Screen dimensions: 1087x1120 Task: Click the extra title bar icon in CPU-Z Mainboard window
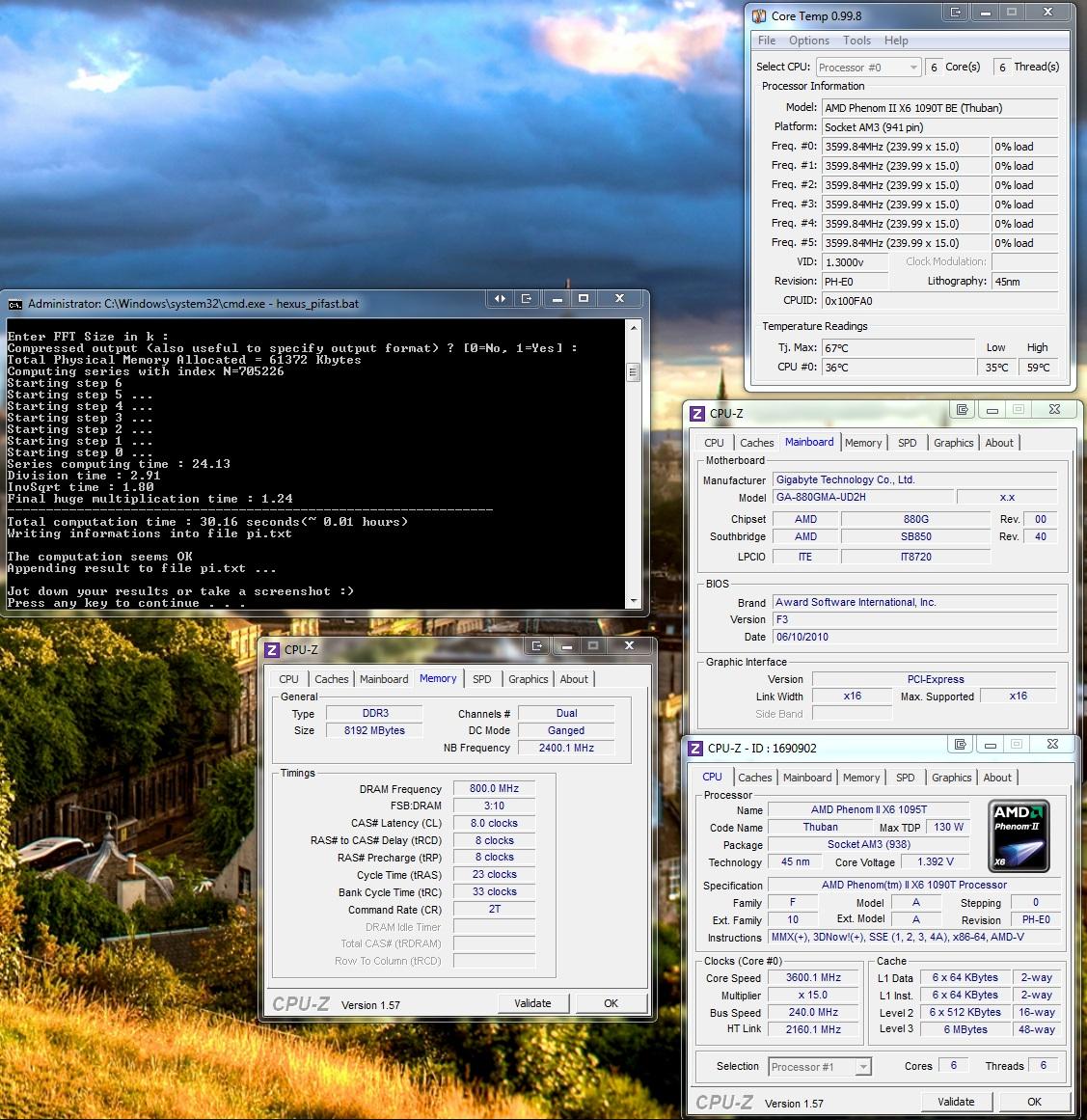pos(962,409)
